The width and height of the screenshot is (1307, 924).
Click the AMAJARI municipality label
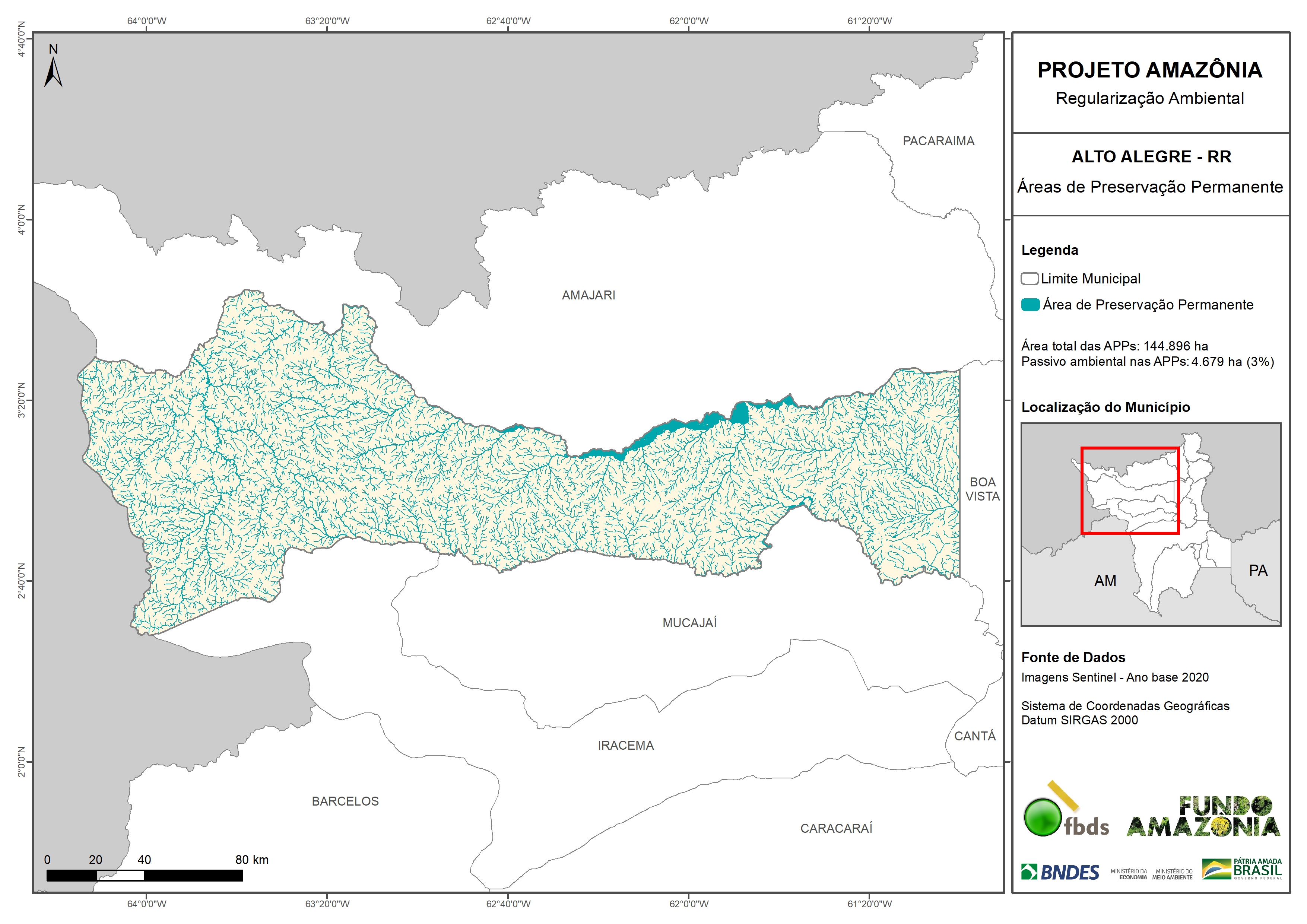pyautogui.click(x=588, y=295)
